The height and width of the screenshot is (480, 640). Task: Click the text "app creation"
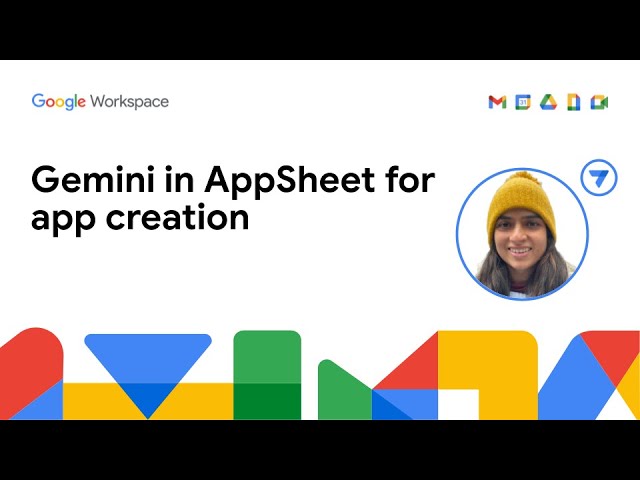point(140,218)
